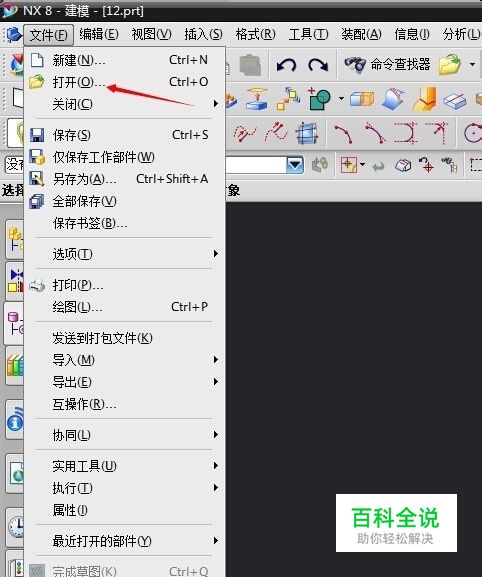Screen dimensions: 482x577
Task: Select 全部保存(V) entry
Action: tap(124, 201)
